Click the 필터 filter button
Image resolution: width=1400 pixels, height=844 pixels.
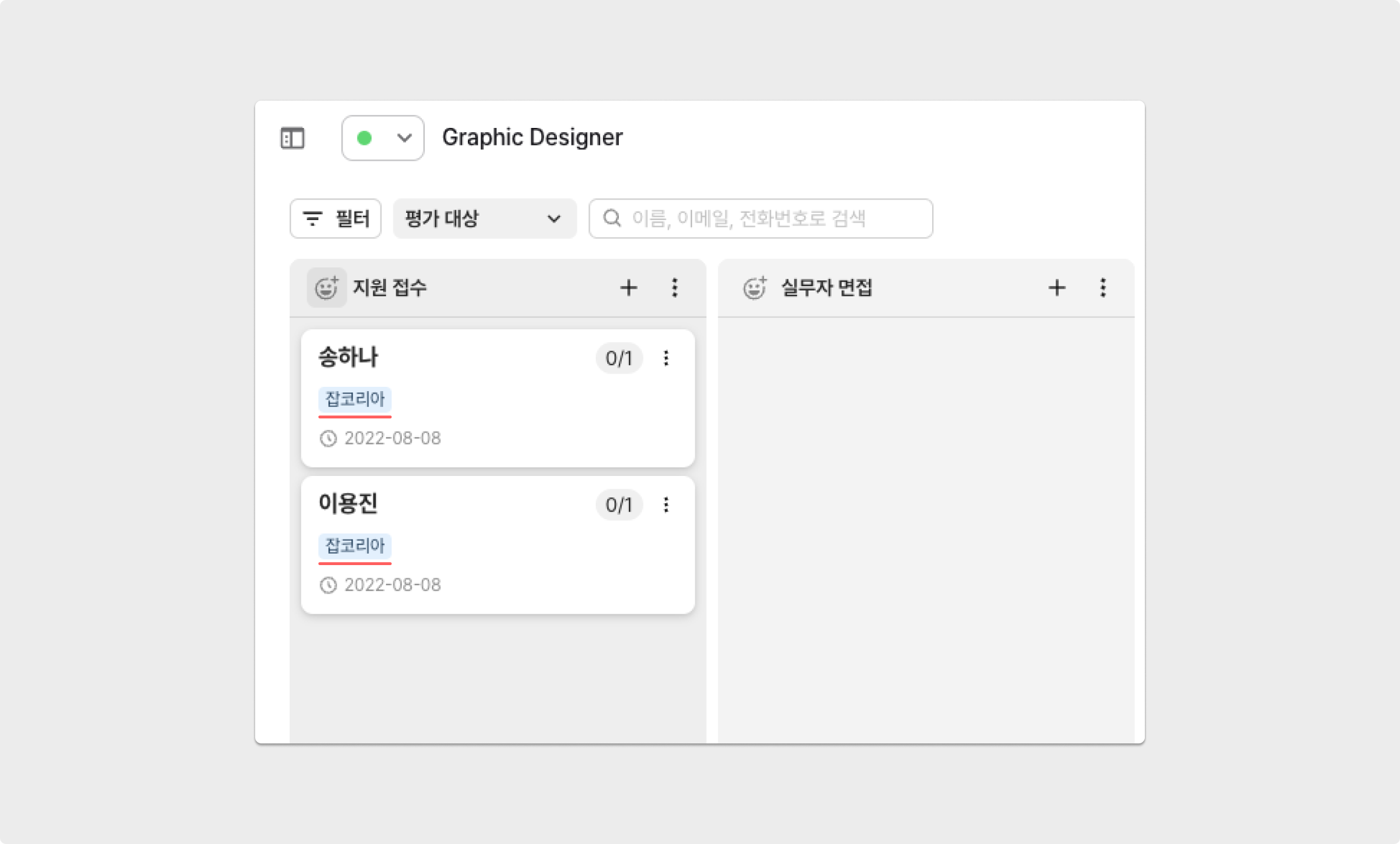tap(335, 218)
